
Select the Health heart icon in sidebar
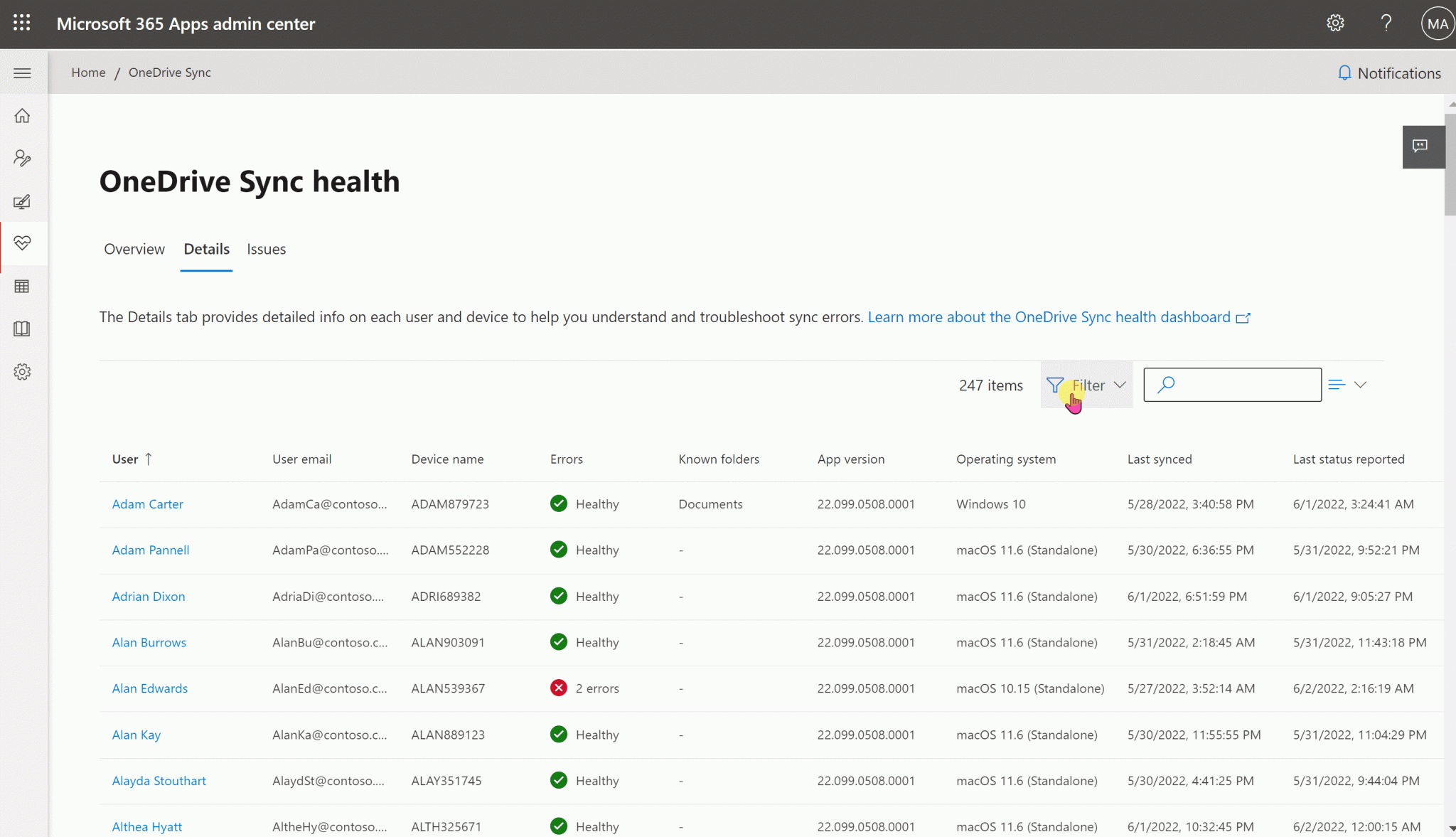click(x=22, y=243)
